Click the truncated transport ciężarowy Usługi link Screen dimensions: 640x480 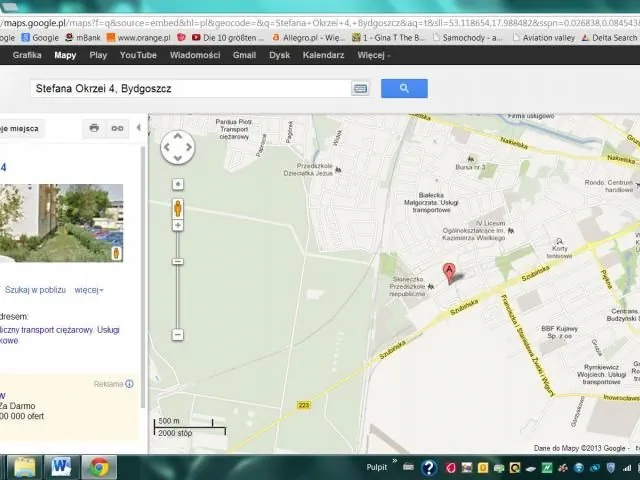pos(60,335)
